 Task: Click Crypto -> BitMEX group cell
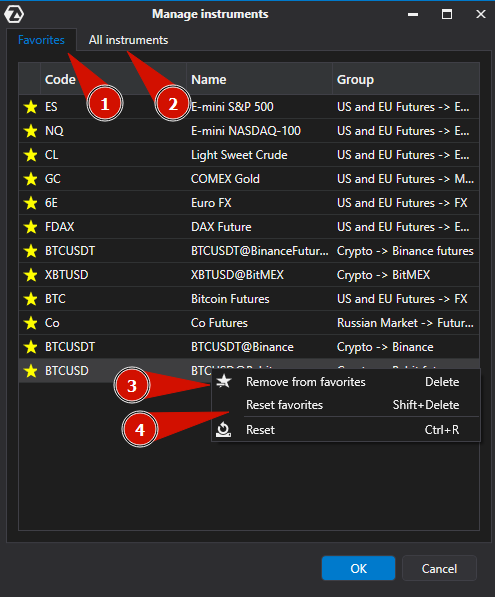[406, 275]
